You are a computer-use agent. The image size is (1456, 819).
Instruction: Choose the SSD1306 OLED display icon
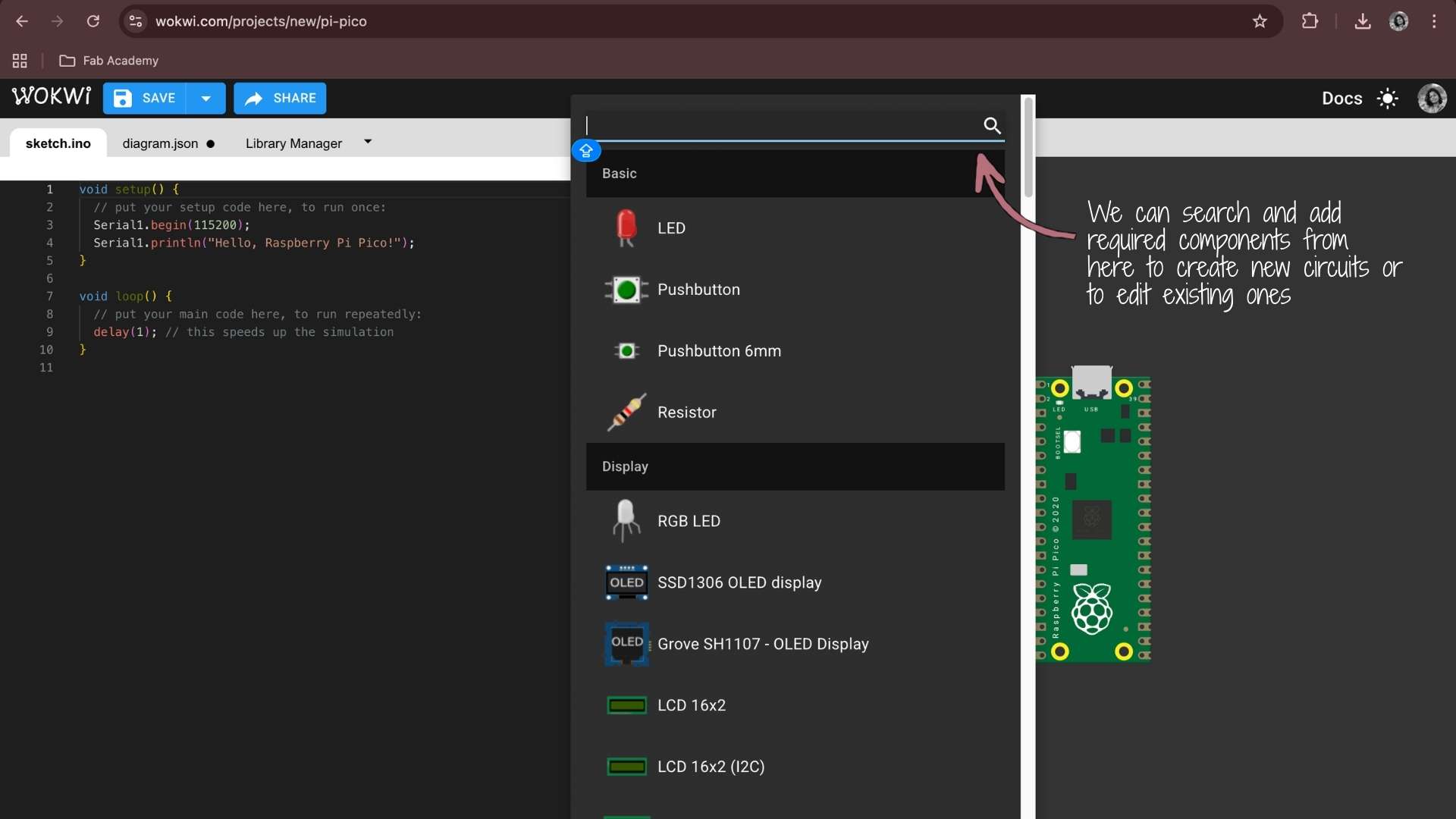point(626,582)
